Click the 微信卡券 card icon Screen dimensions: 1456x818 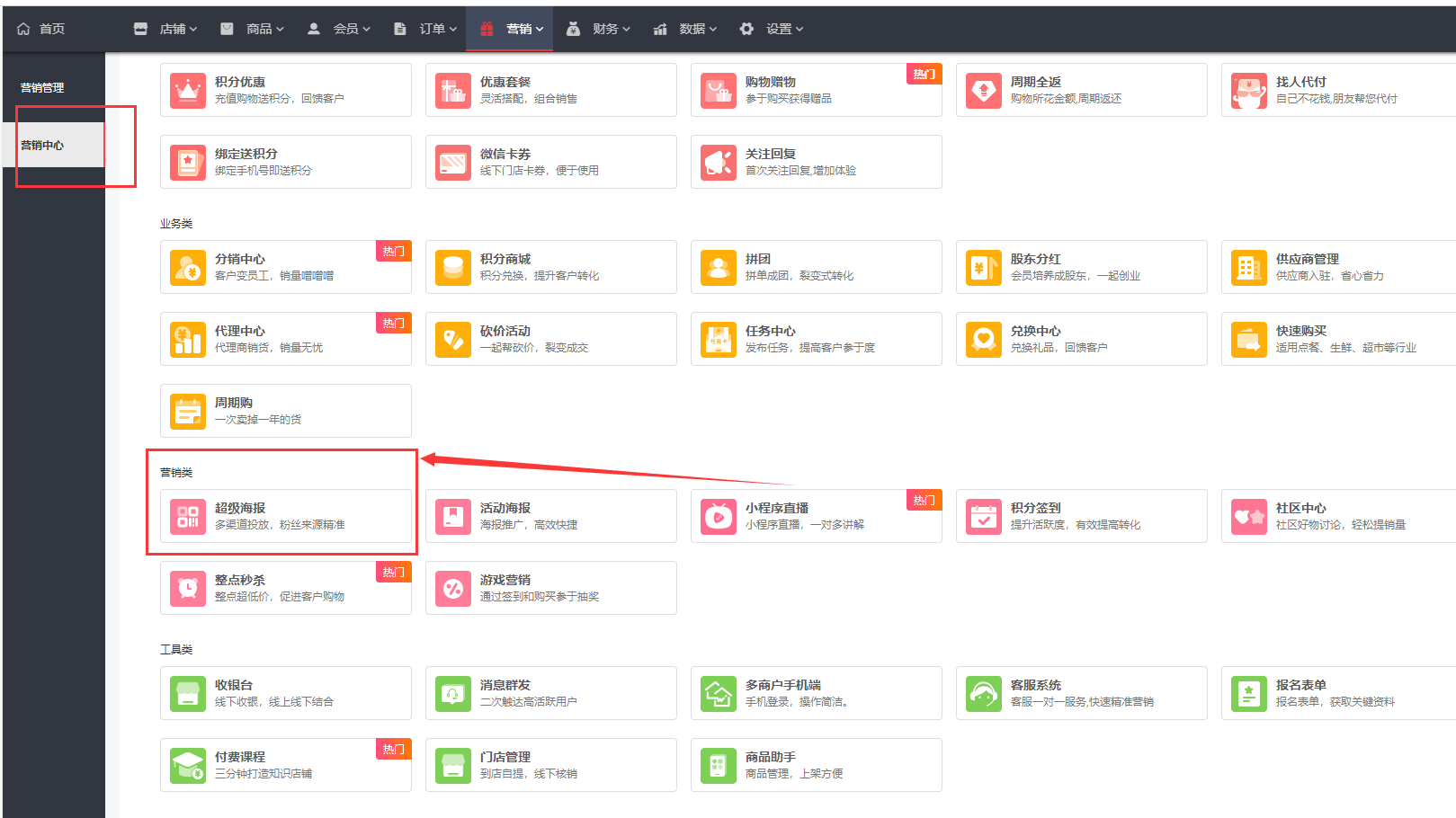point(453,162)
